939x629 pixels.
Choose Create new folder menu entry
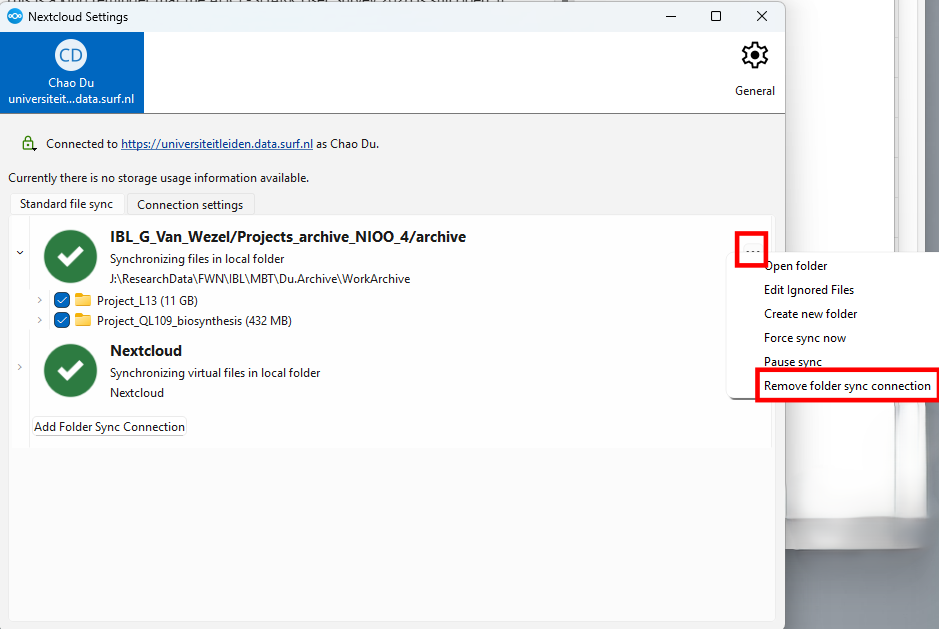point(810,314)
